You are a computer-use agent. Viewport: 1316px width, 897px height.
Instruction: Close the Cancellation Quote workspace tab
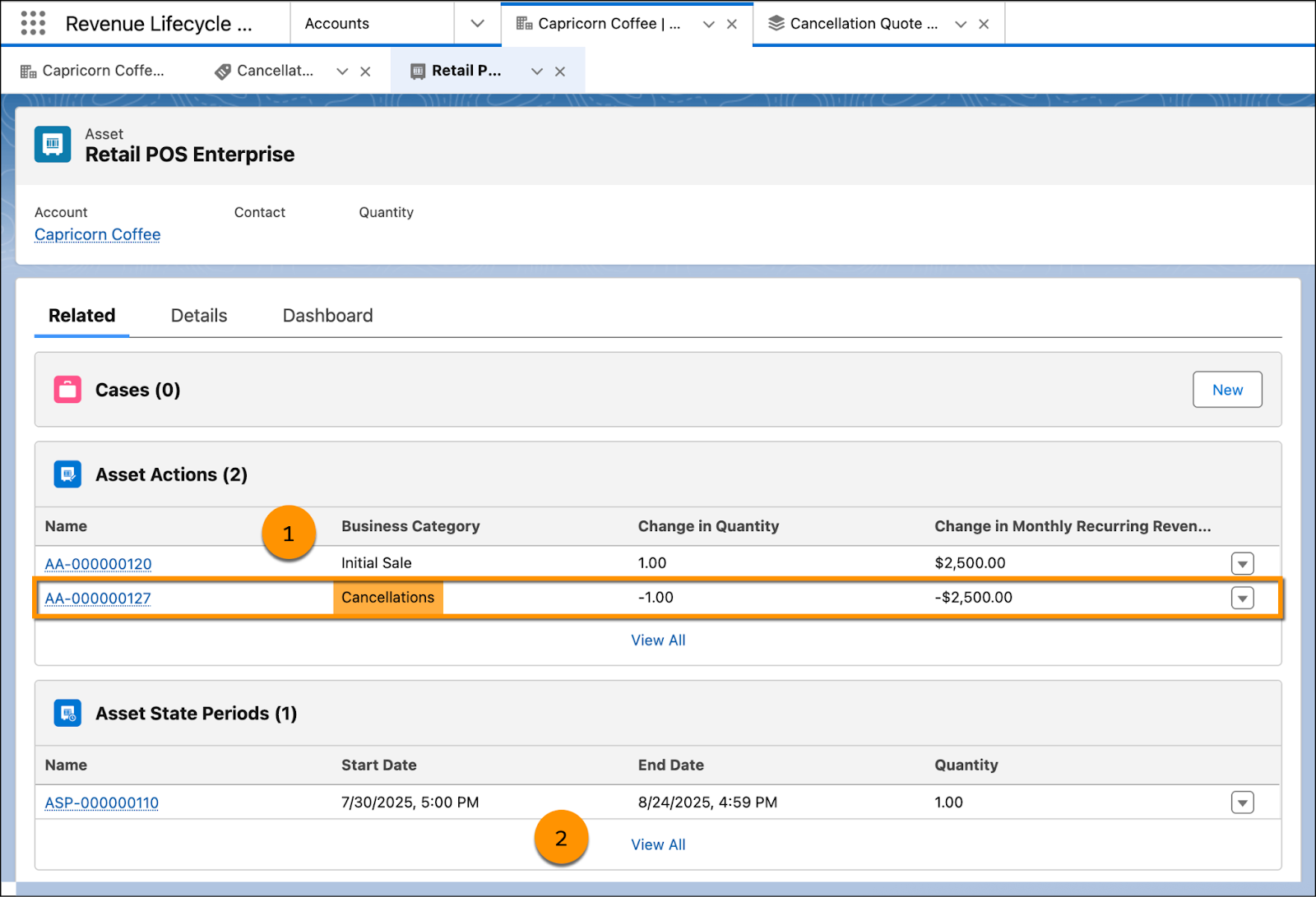pyautogui.click(x=983, y=24)
